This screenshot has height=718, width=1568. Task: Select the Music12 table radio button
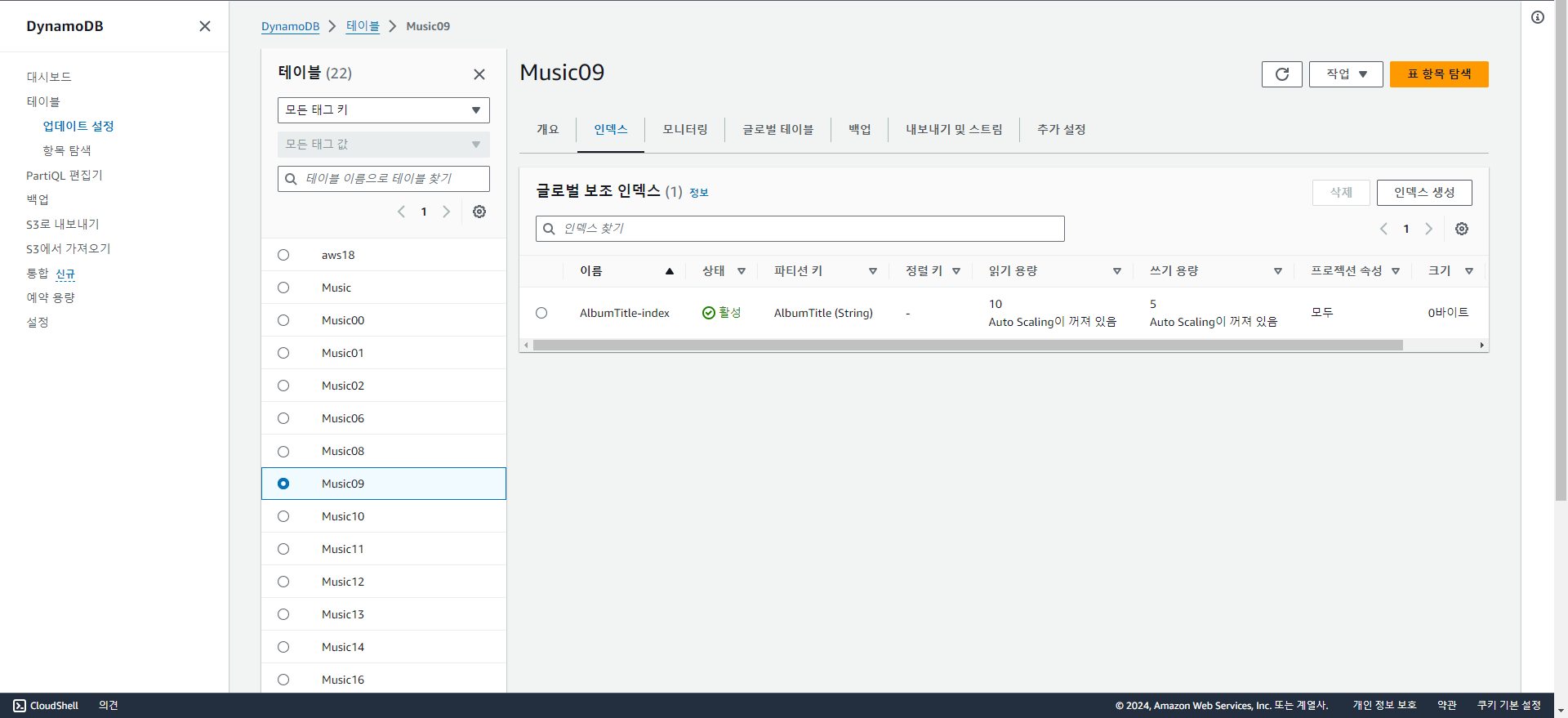(x=283, y=582)
